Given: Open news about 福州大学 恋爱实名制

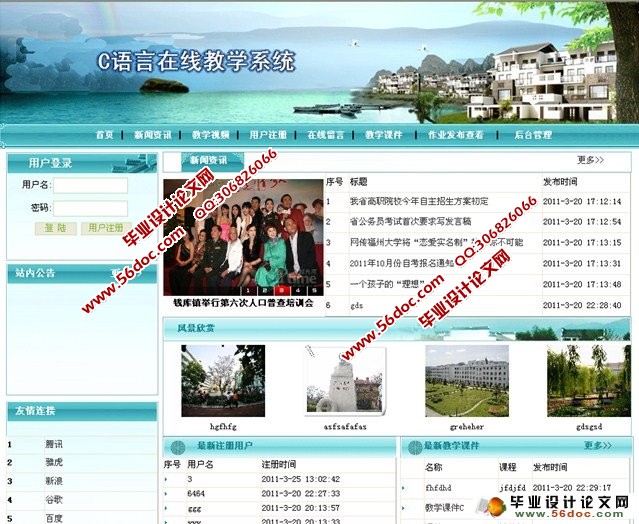Looking at the screenshot, I should tap(436, 242).
